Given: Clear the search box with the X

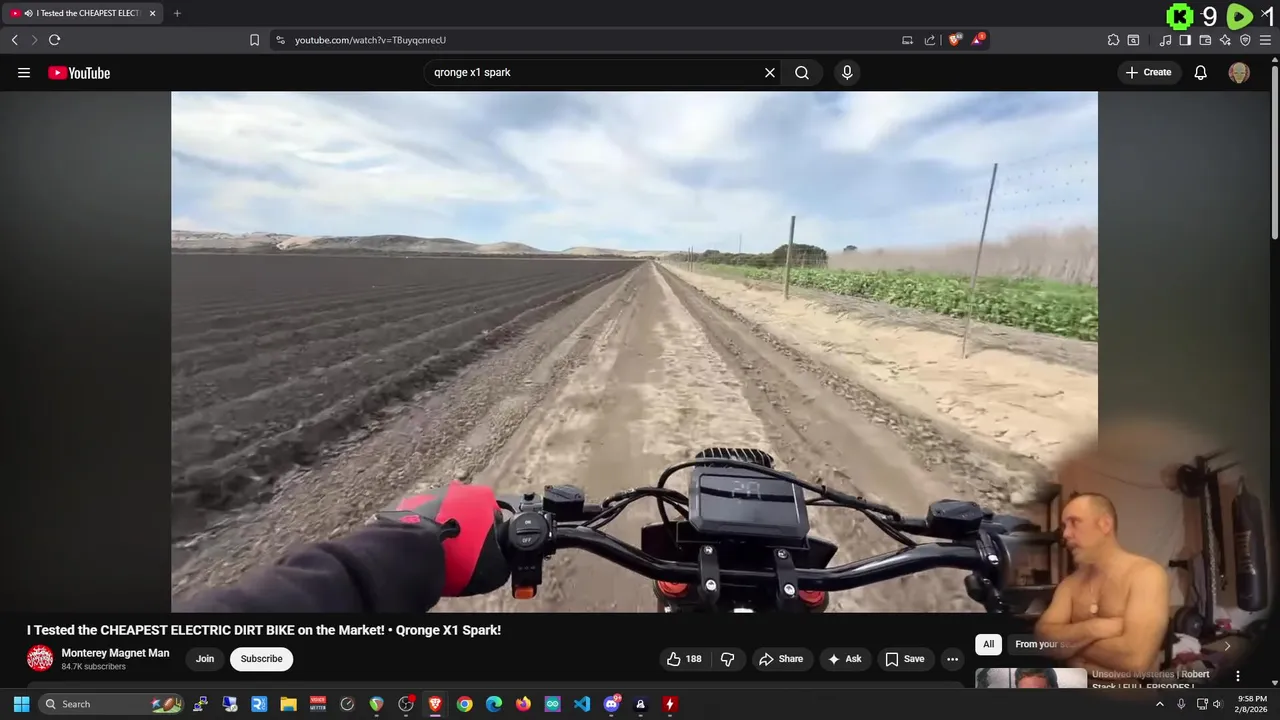Looking at the screenshot, I should click(770, 73).
